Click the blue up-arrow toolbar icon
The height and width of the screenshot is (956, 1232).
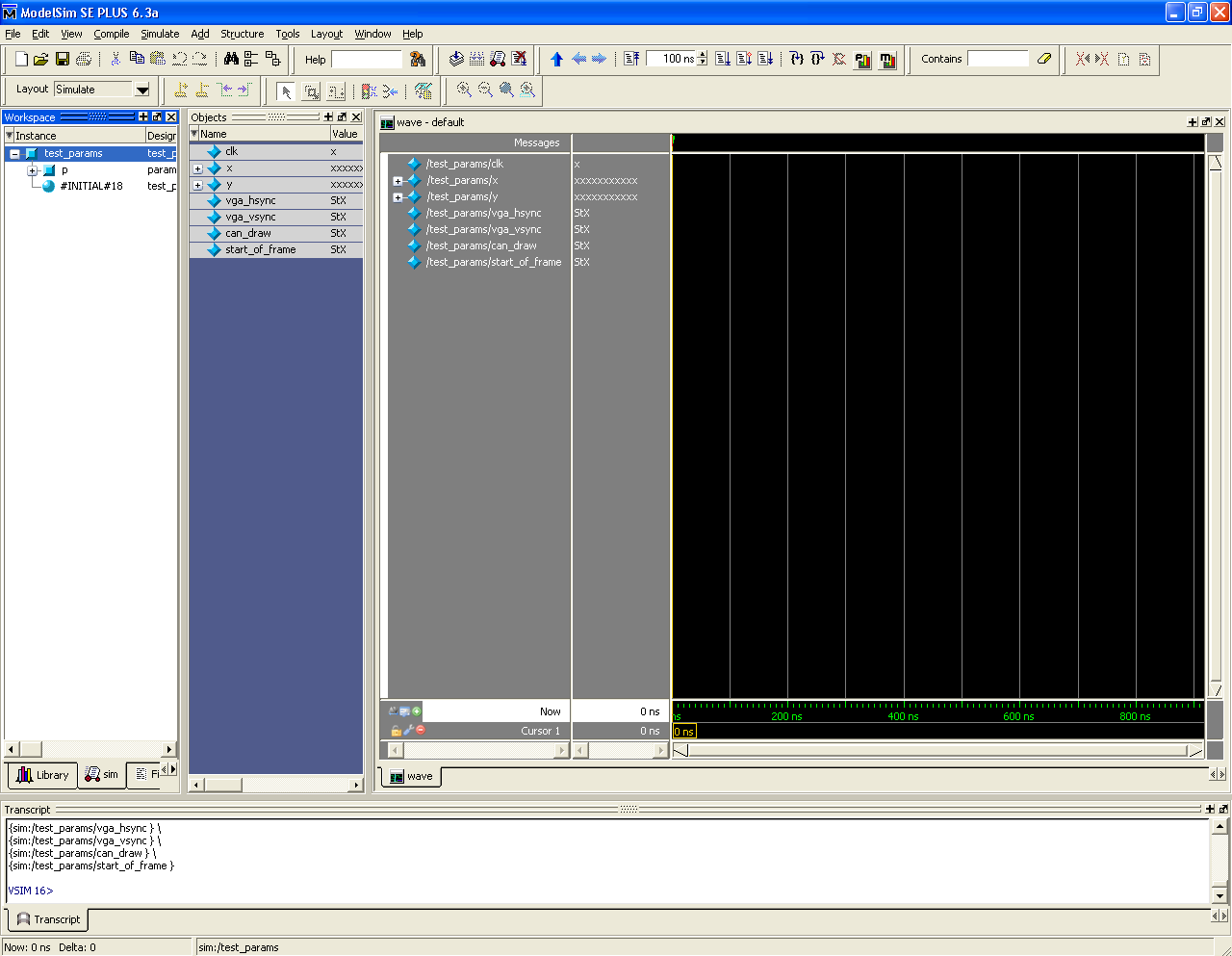point(556,60)
